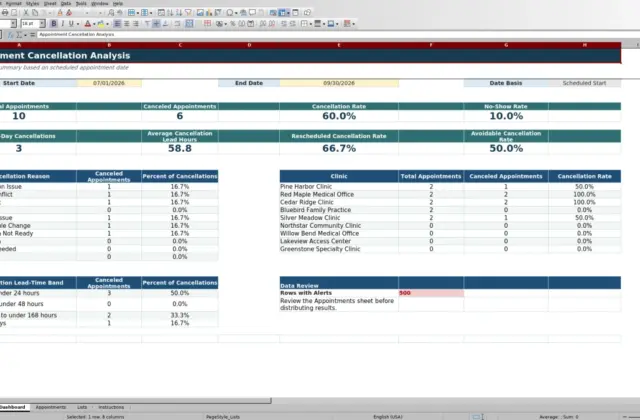This screenshot has width=640, height=420.
Task: Toggle Center Horizontally alignment
Action: 127,24
